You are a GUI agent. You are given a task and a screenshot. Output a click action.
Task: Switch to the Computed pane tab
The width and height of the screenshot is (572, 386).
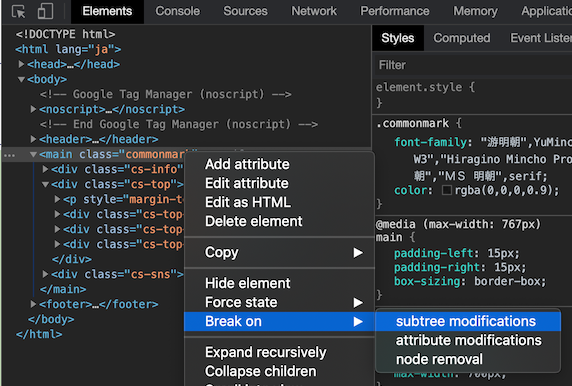coord(462,38)
